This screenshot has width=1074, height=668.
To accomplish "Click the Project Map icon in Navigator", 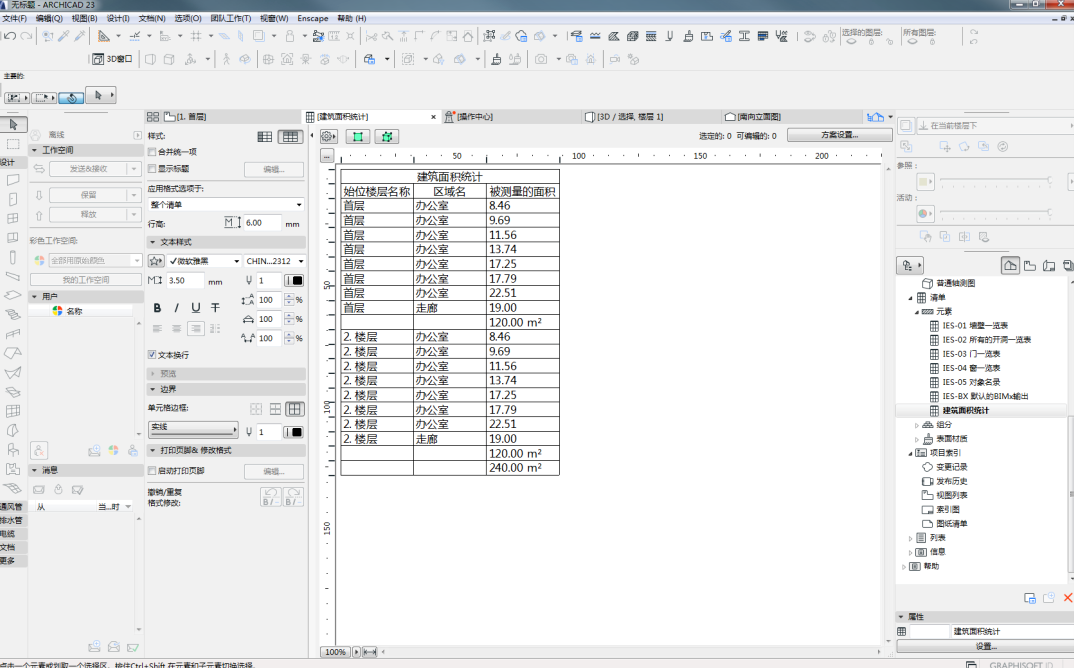I will click(1010, 265).
